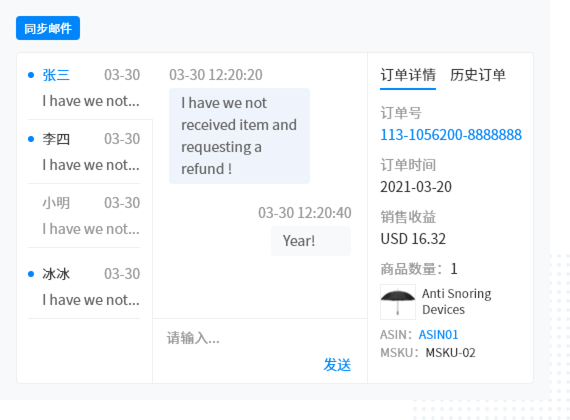570x420 pixels.
Task: Select the refund request message bubble
Action: point(239,136)
